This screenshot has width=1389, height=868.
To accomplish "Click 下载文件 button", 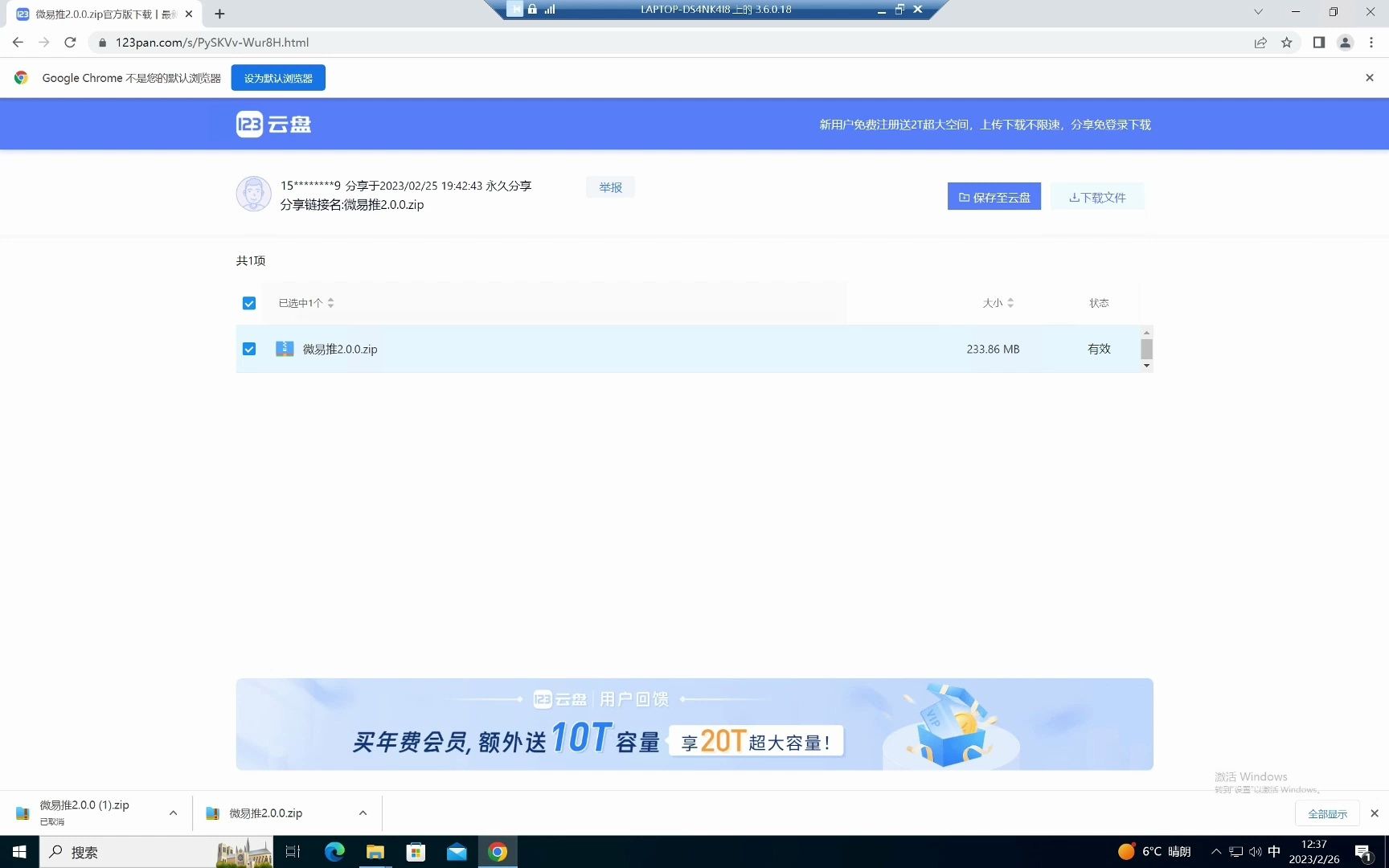I will pos(1097,197).
